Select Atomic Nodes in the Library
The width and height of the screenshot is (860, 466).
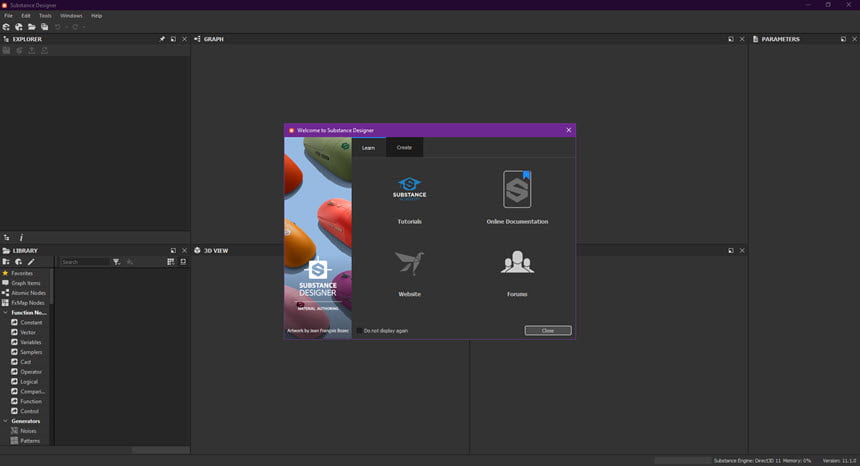click(x=29, y=293)
